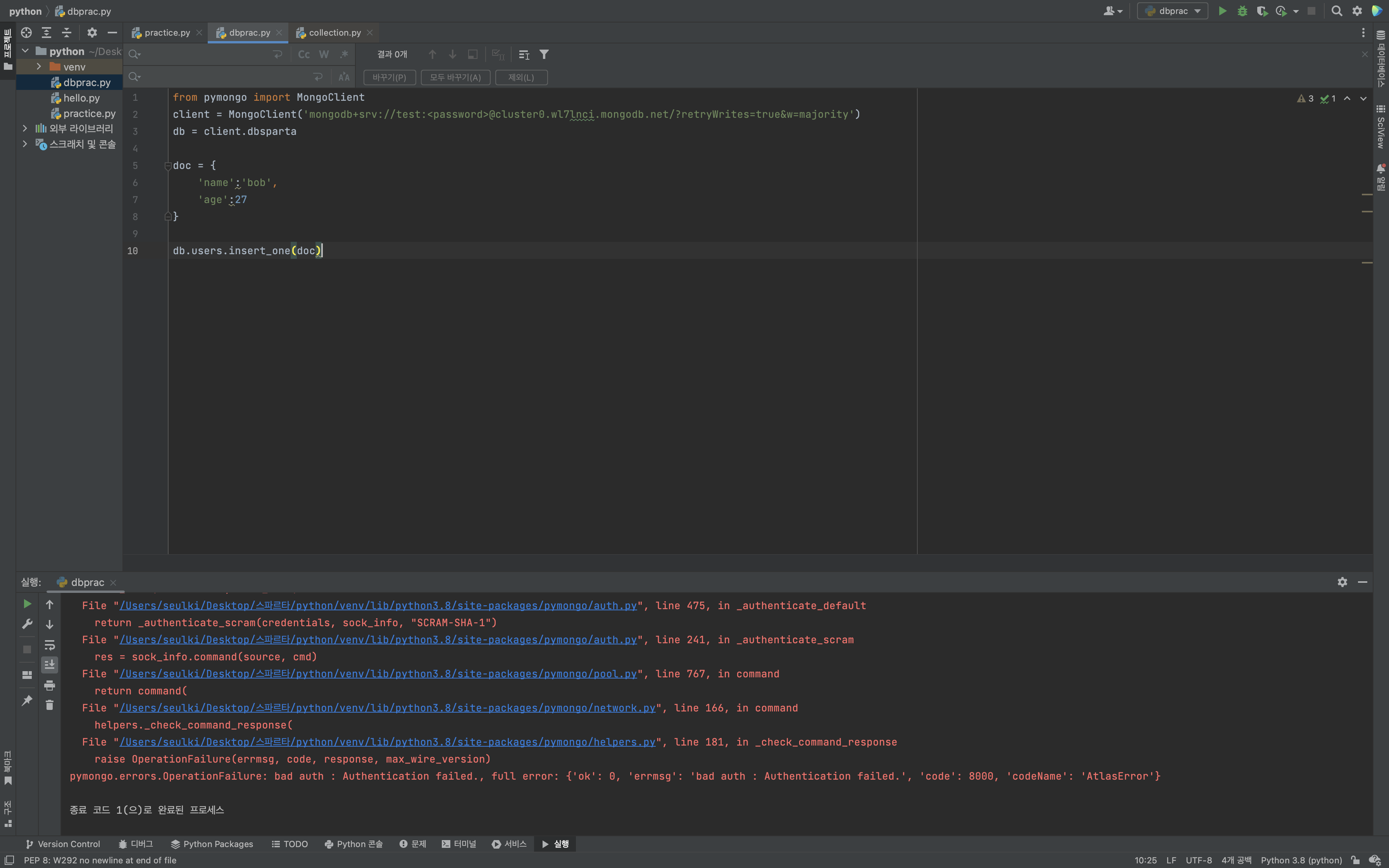The width and height of the screenshot is (1389, 868).
Task: Open search history dropdown in find field
Action: point(134,55)
